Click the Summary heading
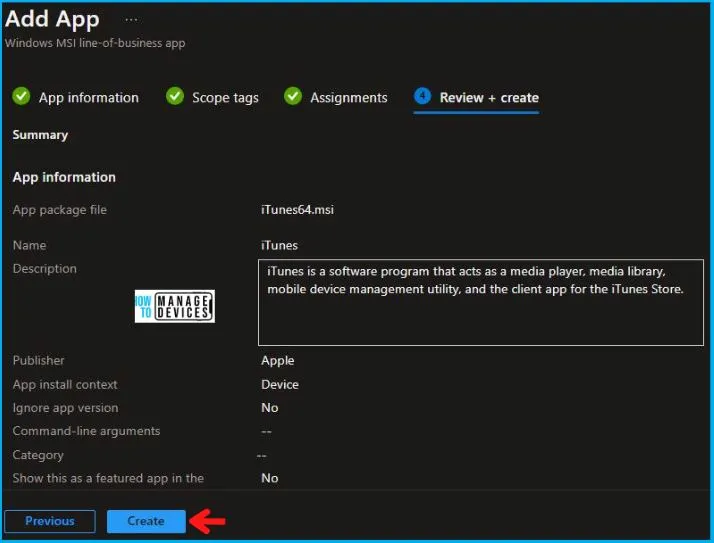This screenshot has width=714, height=543. (x=40, y=135)
